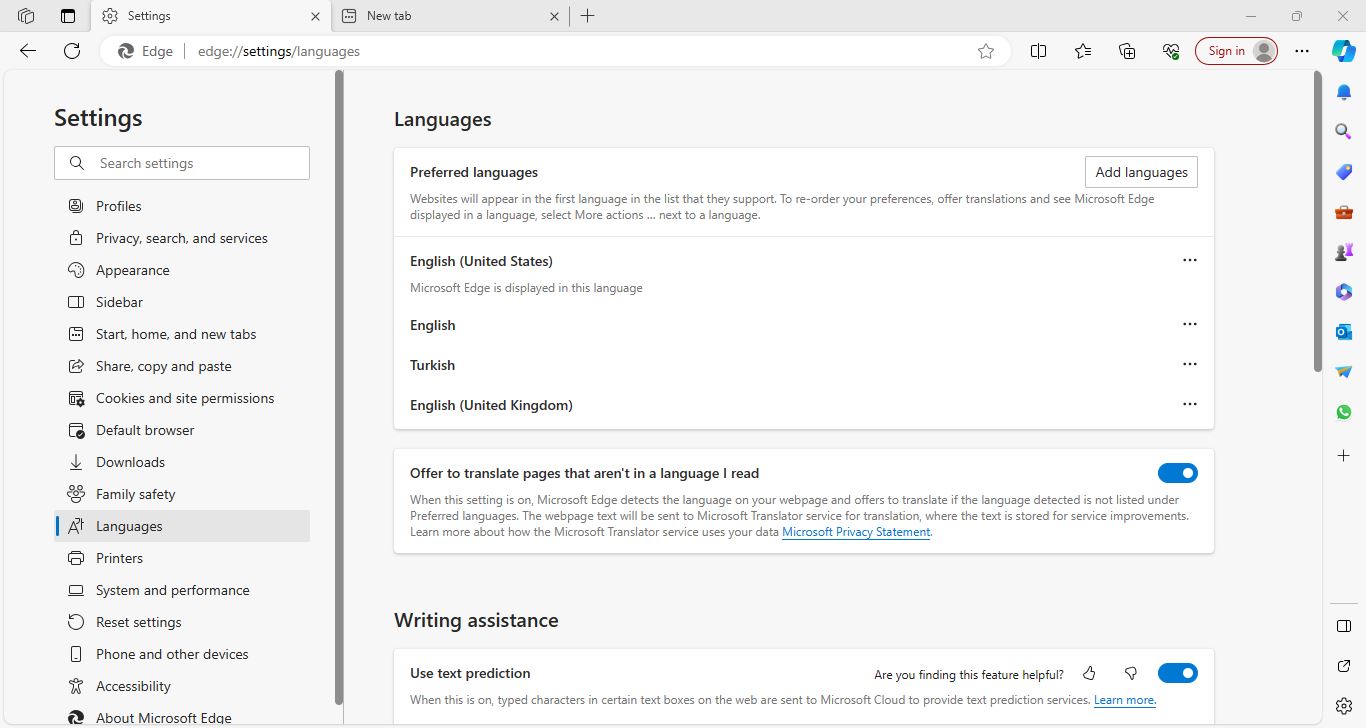
Task: Open Appearance settings
Action: 182,270
